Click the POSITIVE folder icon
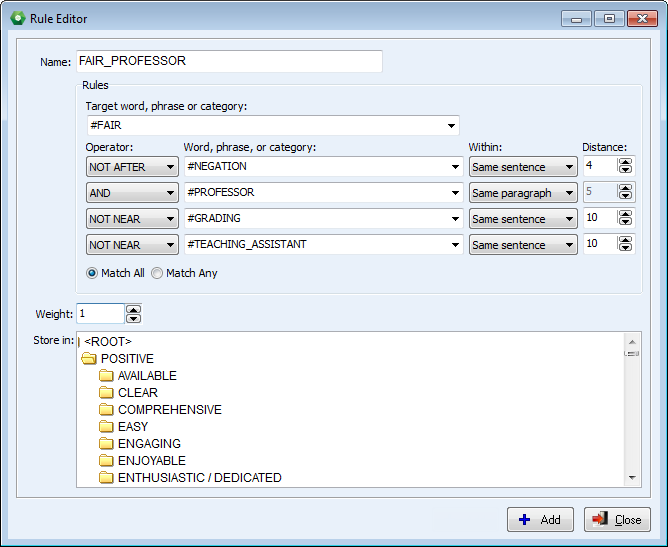Image resolution: width=668 pixels, height=547 pixels. (89, 359)
